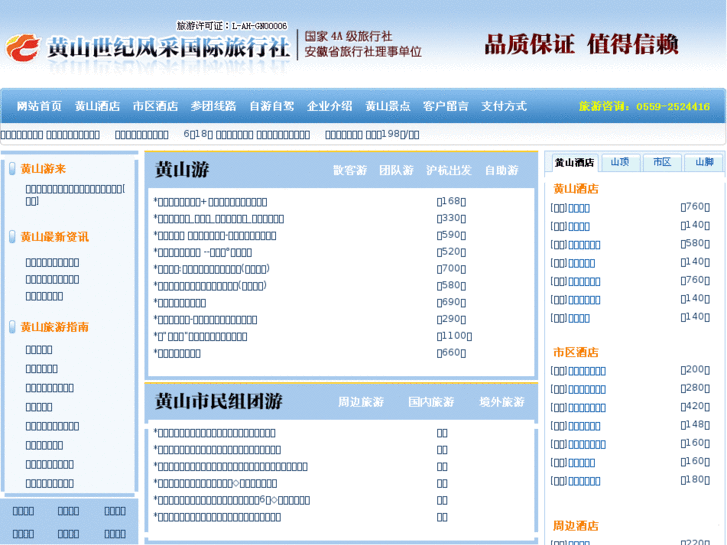Screen dimensions: 727x545
Task: Click the 黄山游来 sidebar heading
Action: [x=43, y=169]
